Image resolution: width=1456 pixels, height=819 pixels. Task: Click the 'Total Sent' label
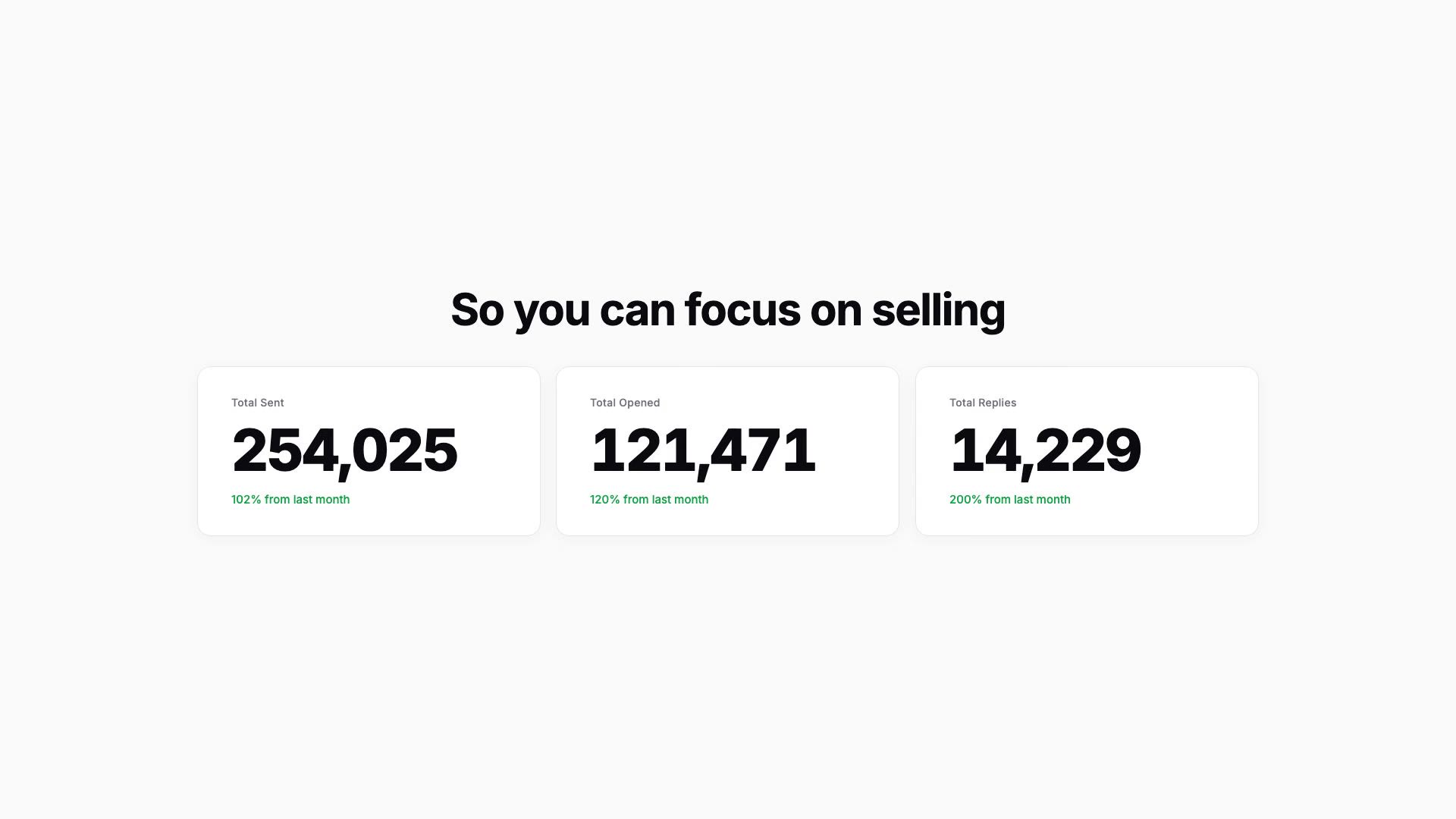pos(258,403)
